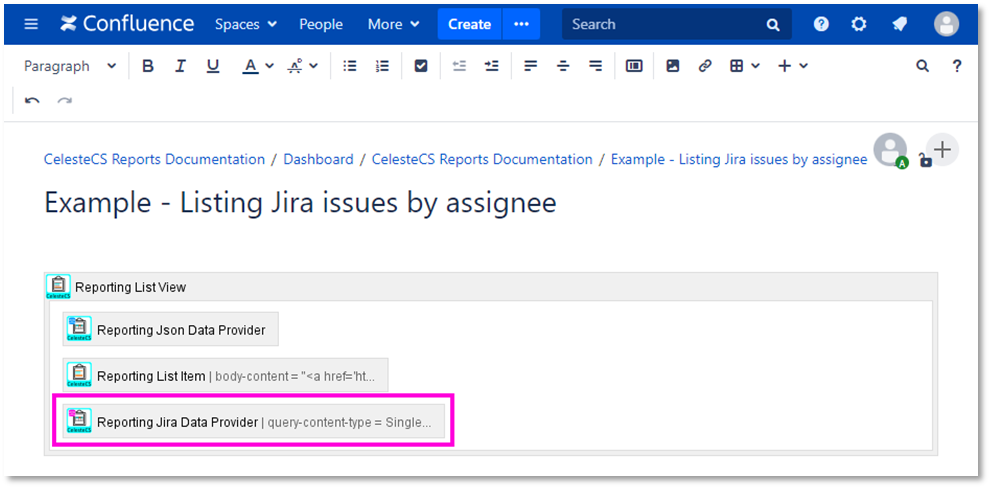Apply the text color A button

click(251, 66)
